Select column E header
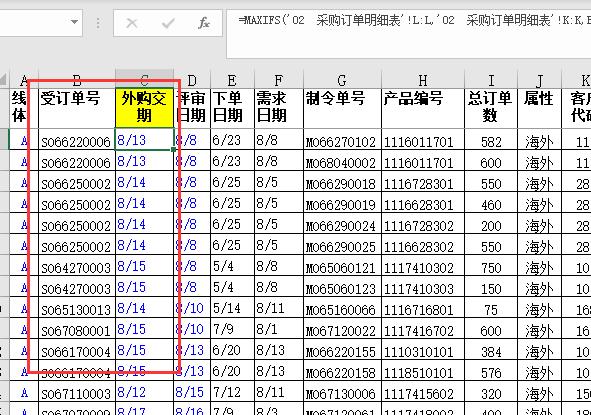 232,80
